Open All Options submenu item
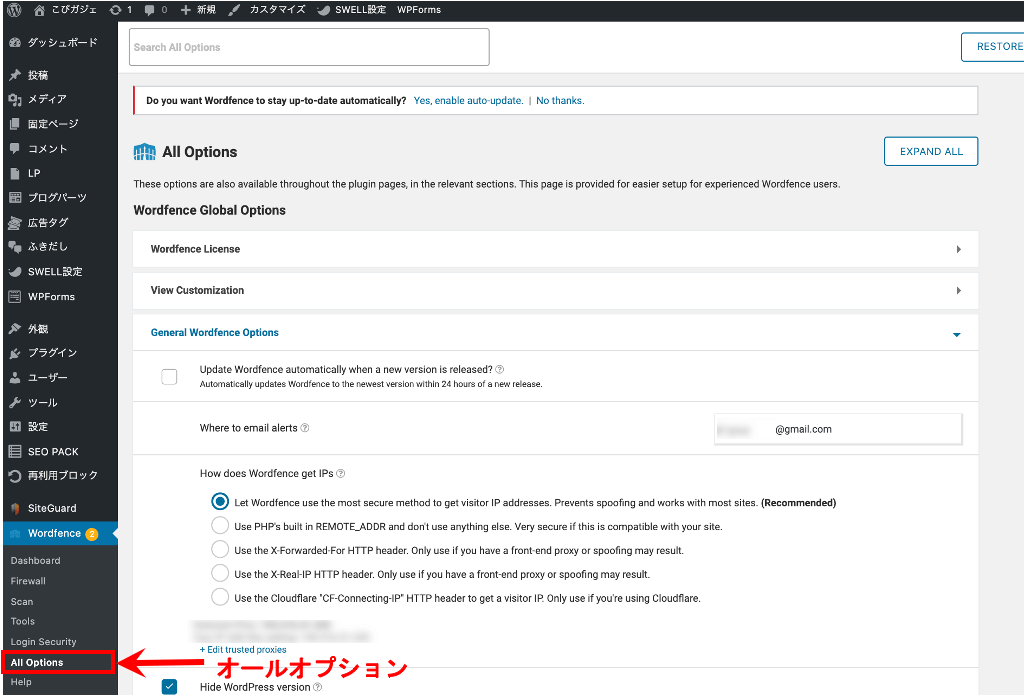The width and height of the screenshot is (1024, 696). 37,663
